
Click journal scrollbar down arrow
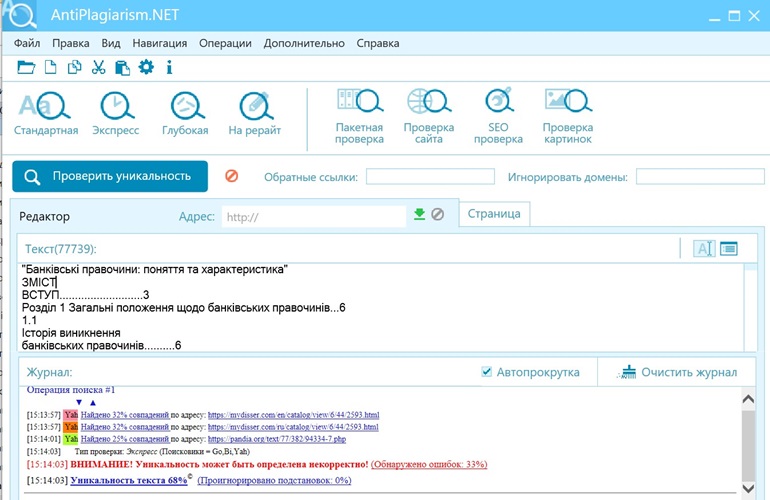tap(748, 488)
